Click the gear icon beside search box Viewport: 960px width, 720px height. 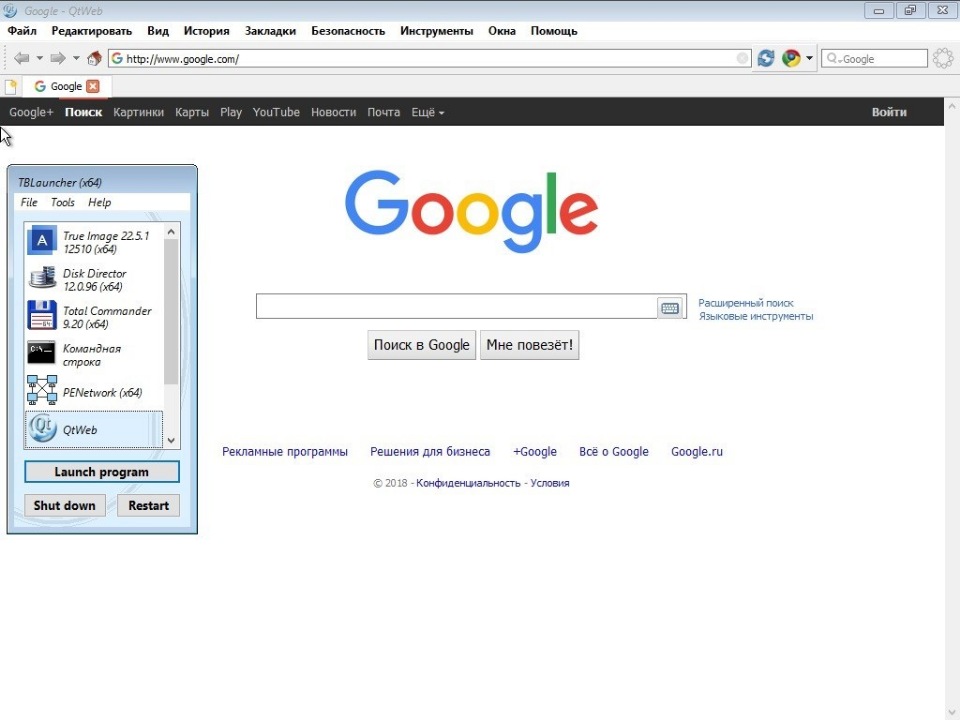pos(943,58)
